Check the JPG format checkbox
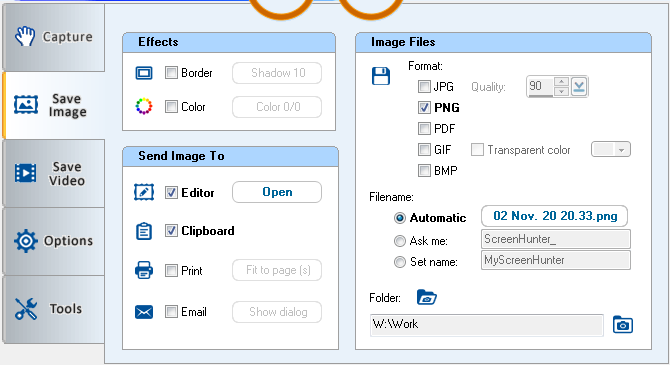The height and width of the screenshot is (365, 670). point(424,87)
